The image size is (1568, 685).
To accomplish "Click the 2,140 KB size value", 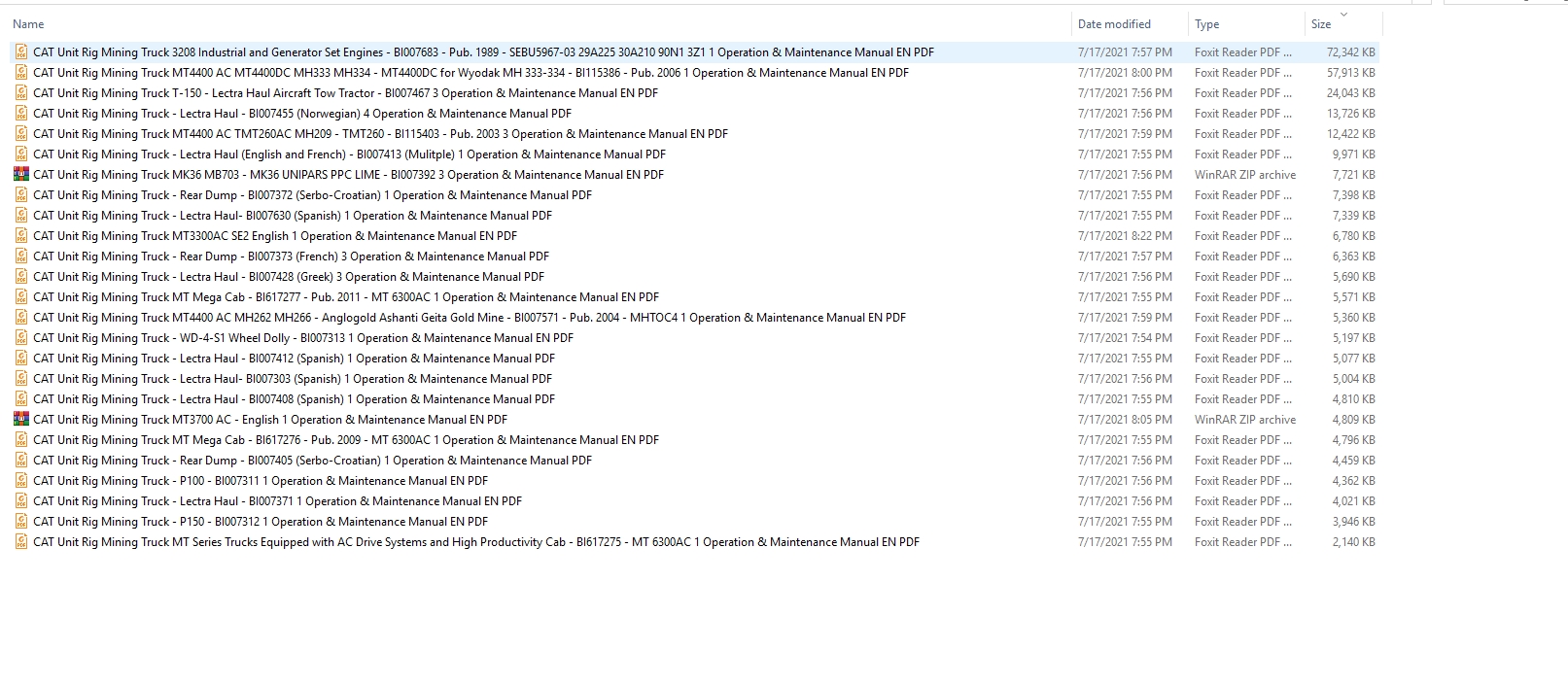I will pyautogui.click(x=1354, y=542).
